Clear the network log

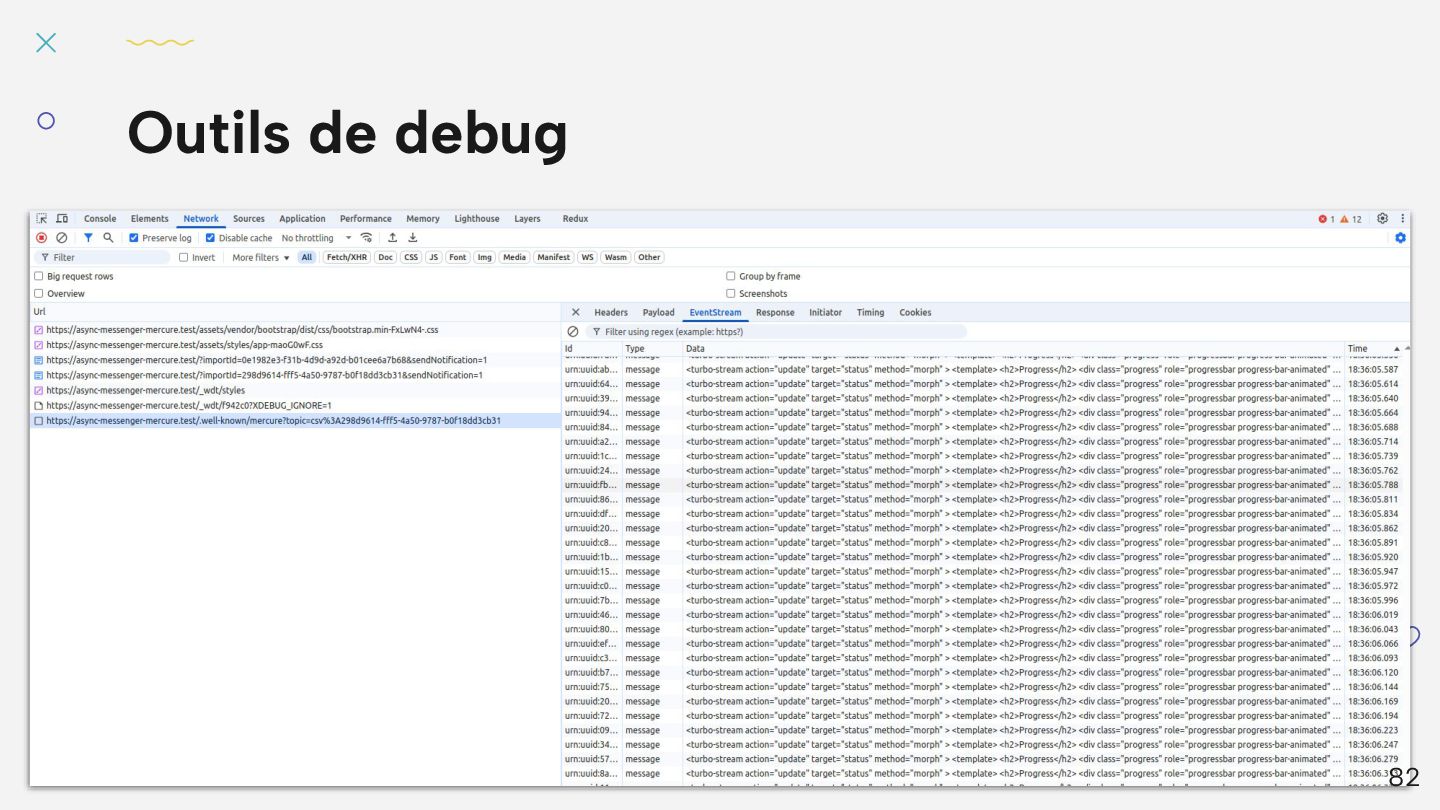(x=62, y=238)
